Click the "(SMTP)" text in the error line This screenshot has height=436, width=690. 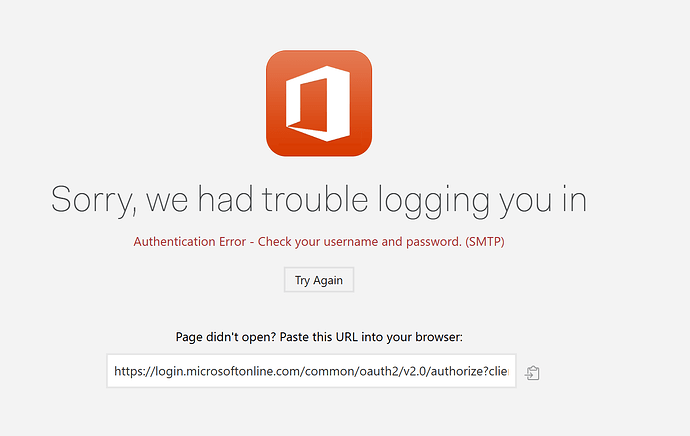coord(490,242)
